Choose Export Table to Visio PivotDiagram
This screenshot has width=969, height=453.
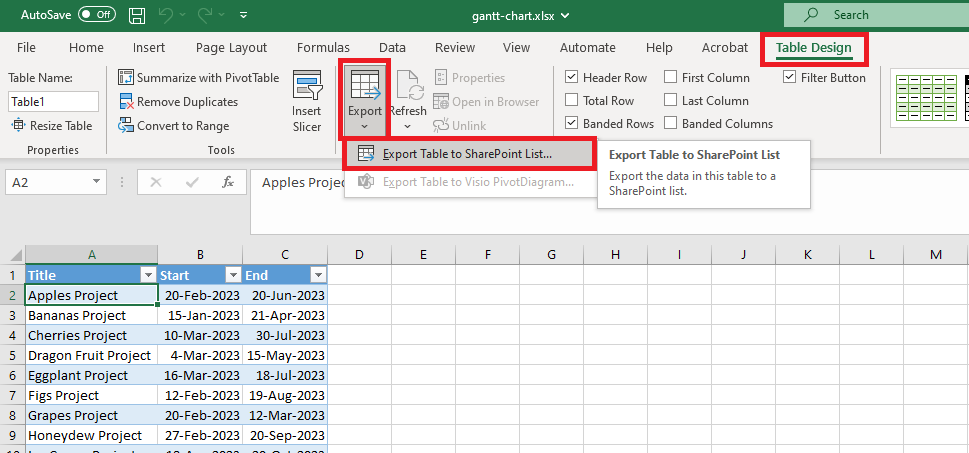tap(470, 182)
